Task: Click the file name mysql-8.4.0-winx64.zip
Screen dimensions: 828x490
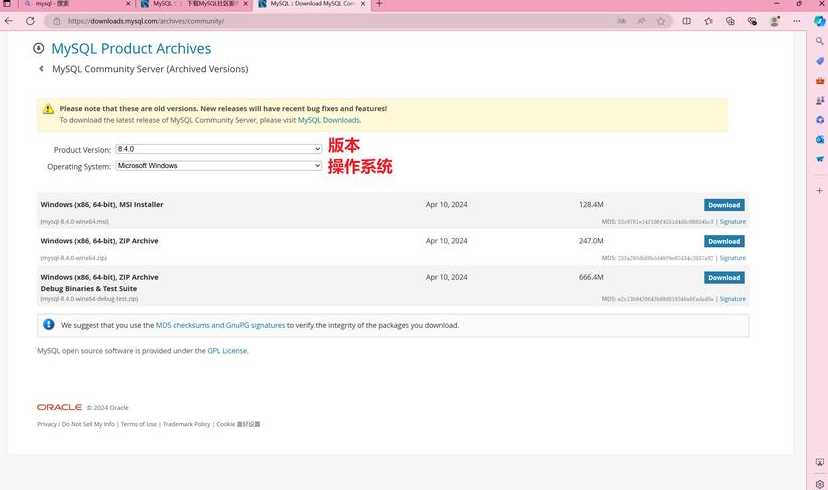Action: coord(73,258)
